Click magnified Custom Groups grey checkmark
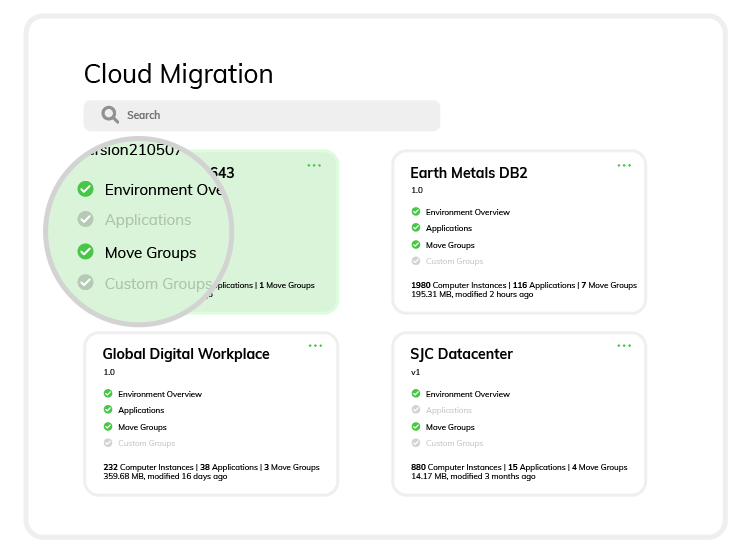Viewport: 748px width, 551px height. tap(85, 282)
